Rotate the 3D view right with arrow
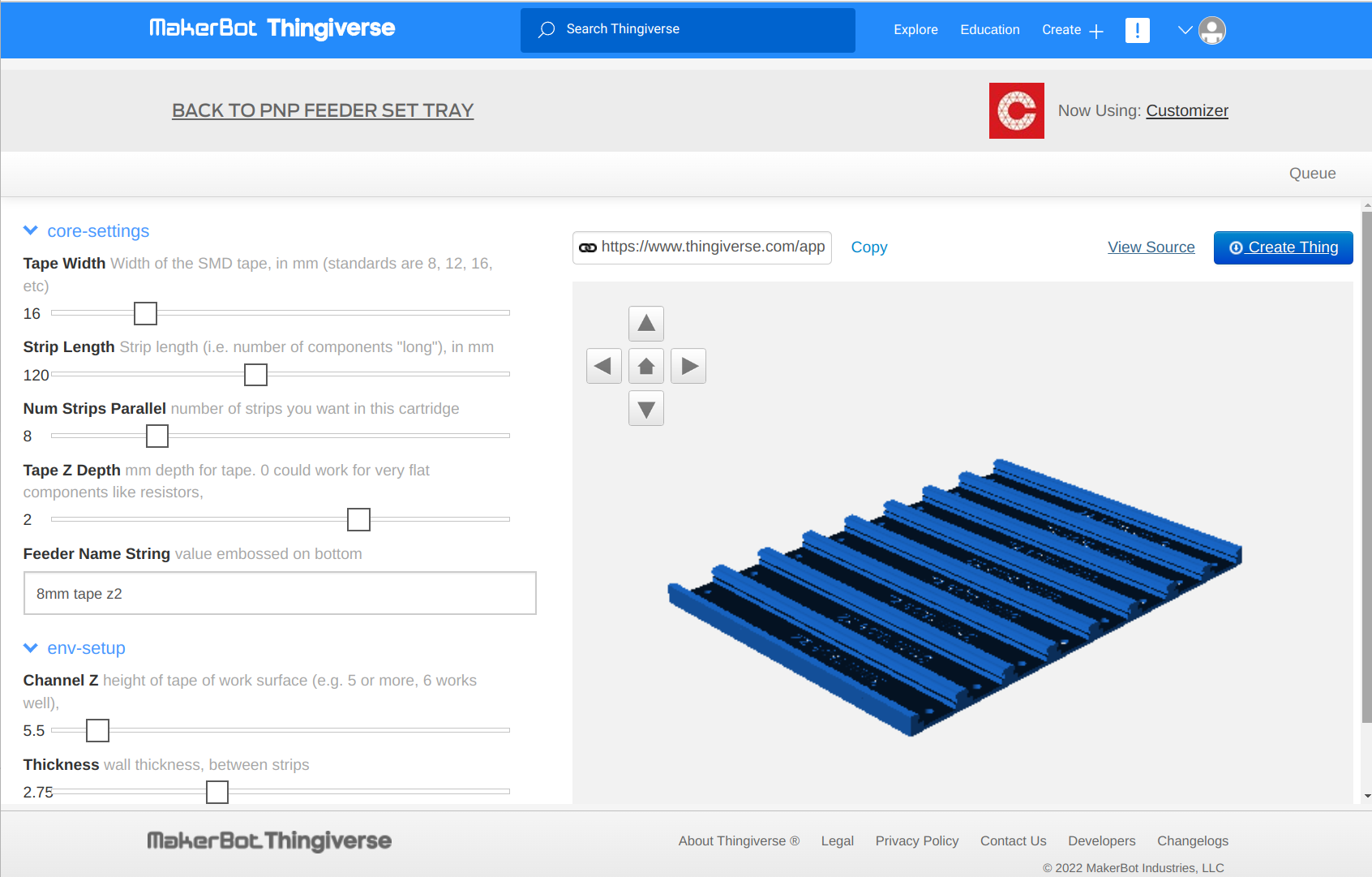1372x877 pixels. 688,366
